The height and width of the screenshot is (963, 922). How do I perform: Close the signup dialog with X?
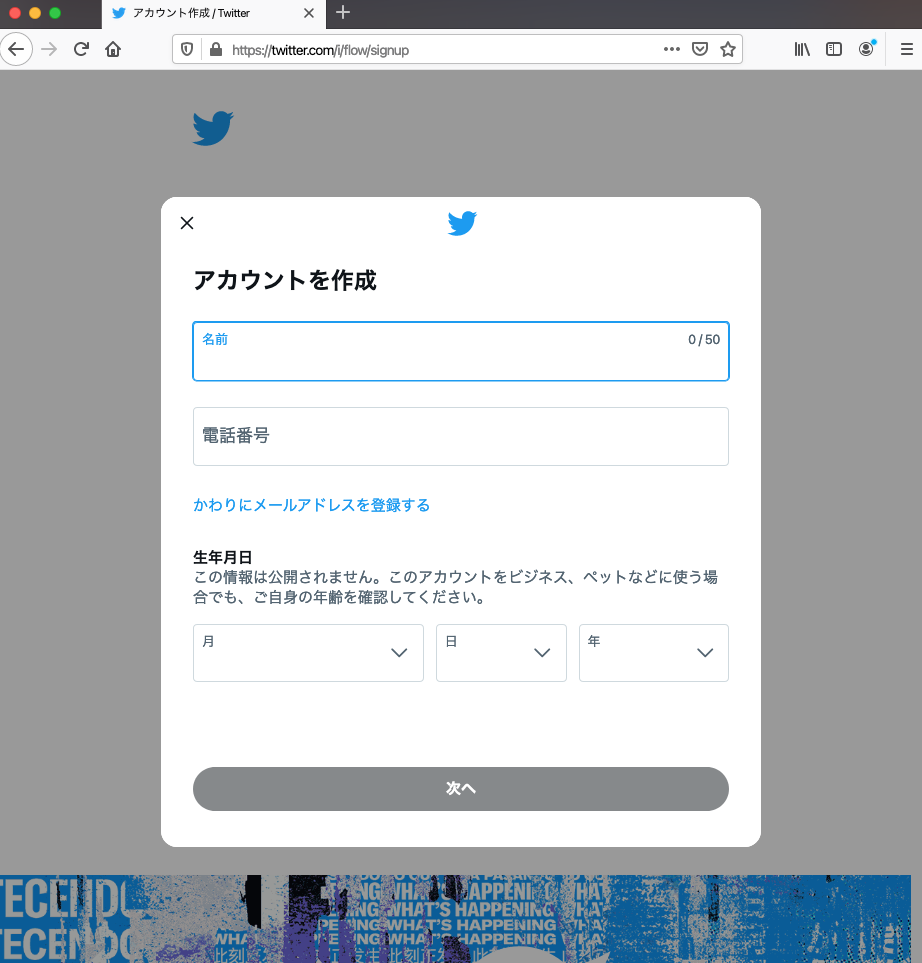coord(187,223)
